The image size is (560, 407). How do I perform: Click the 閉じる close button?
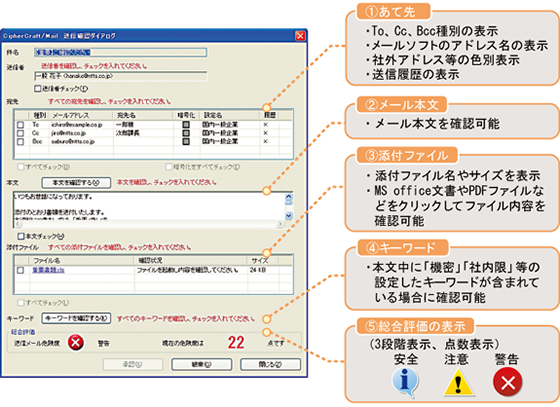click(x=270, y=365)
